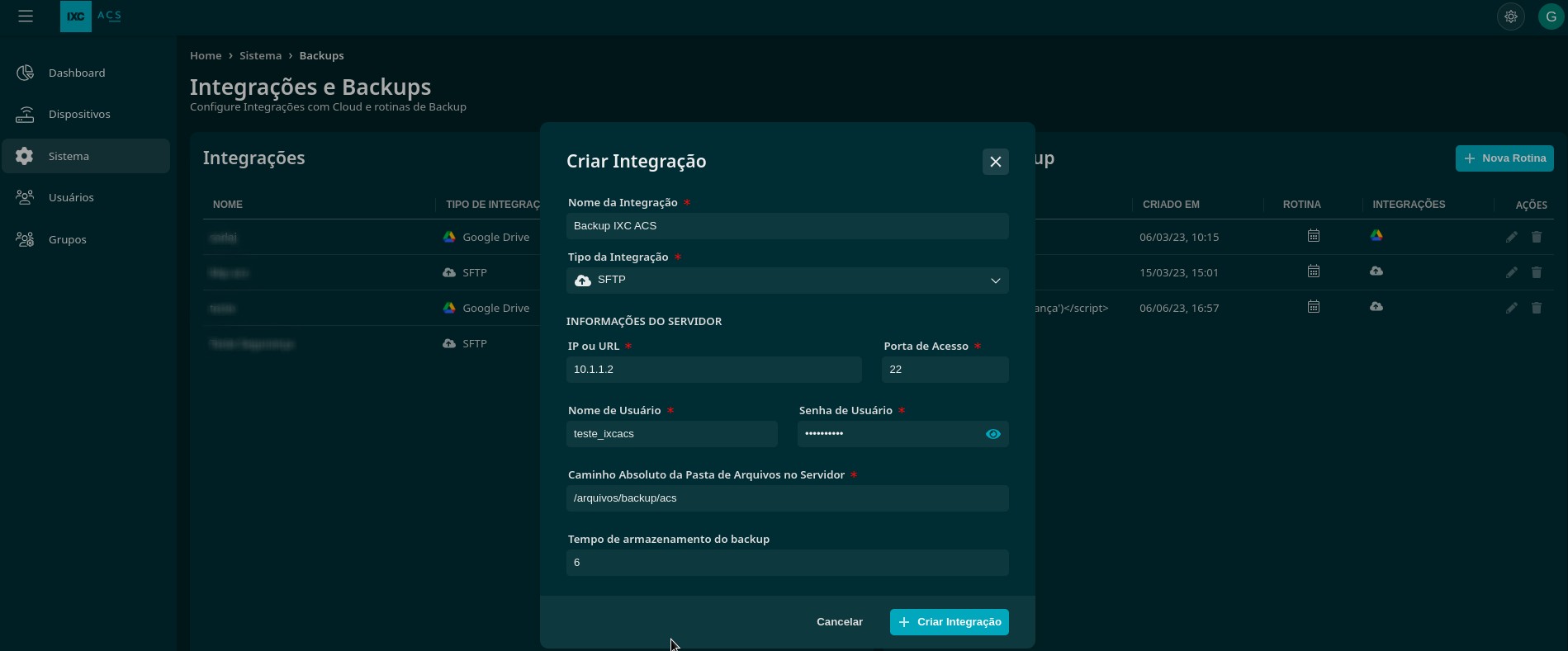
Task: Edit Tempo de armazenamento do backup field
Action: click(x=788, y=563)
